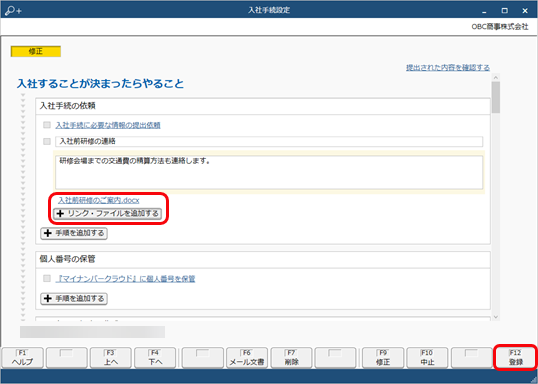Screen dimensions: 538x384
Task: Maximize the 入社手続設定 window
Action: [504, 11]
